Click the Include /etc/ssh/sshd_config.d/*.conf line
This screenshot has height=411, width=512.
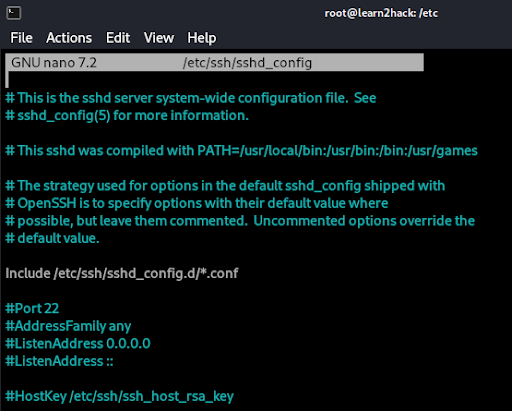122,273
